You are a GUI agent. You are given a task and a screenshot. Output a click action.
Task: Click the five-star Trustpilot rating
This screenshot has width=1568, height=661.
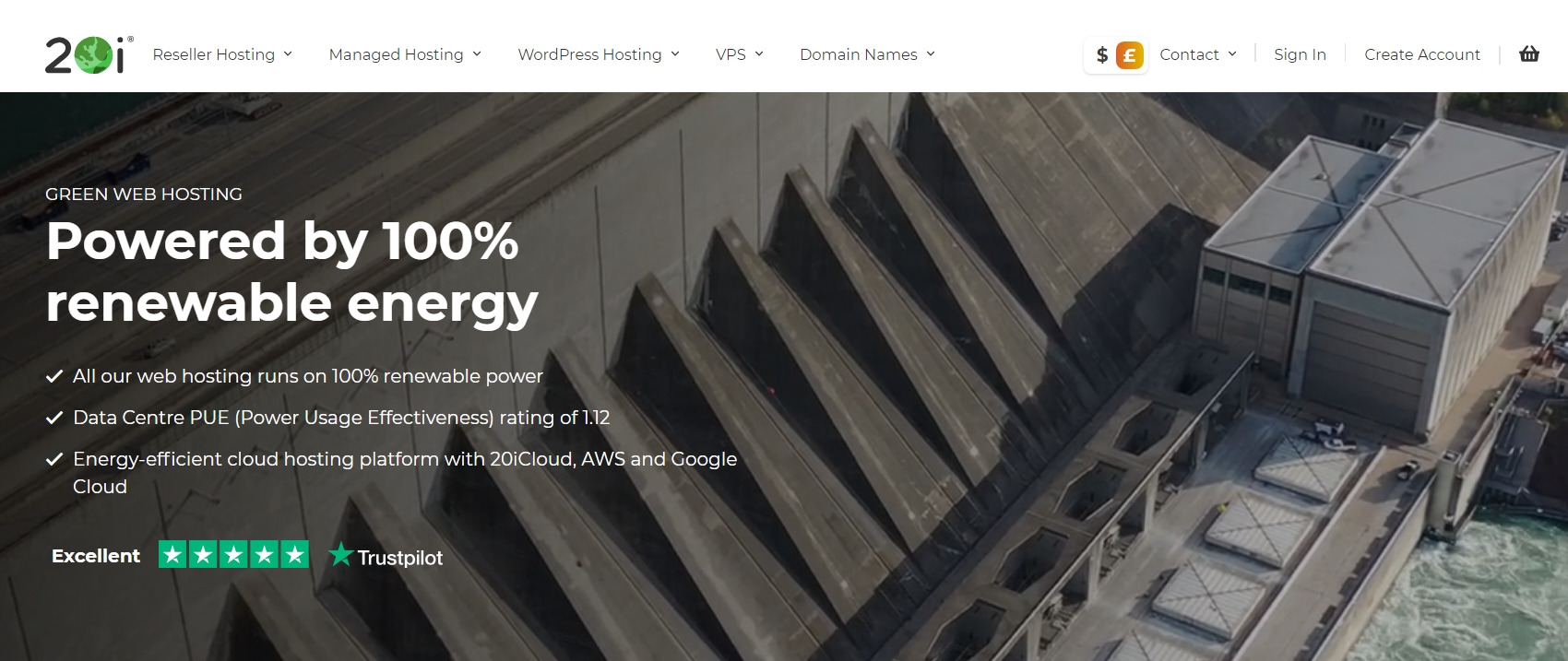pyautogui.click(x=234, y=554)
